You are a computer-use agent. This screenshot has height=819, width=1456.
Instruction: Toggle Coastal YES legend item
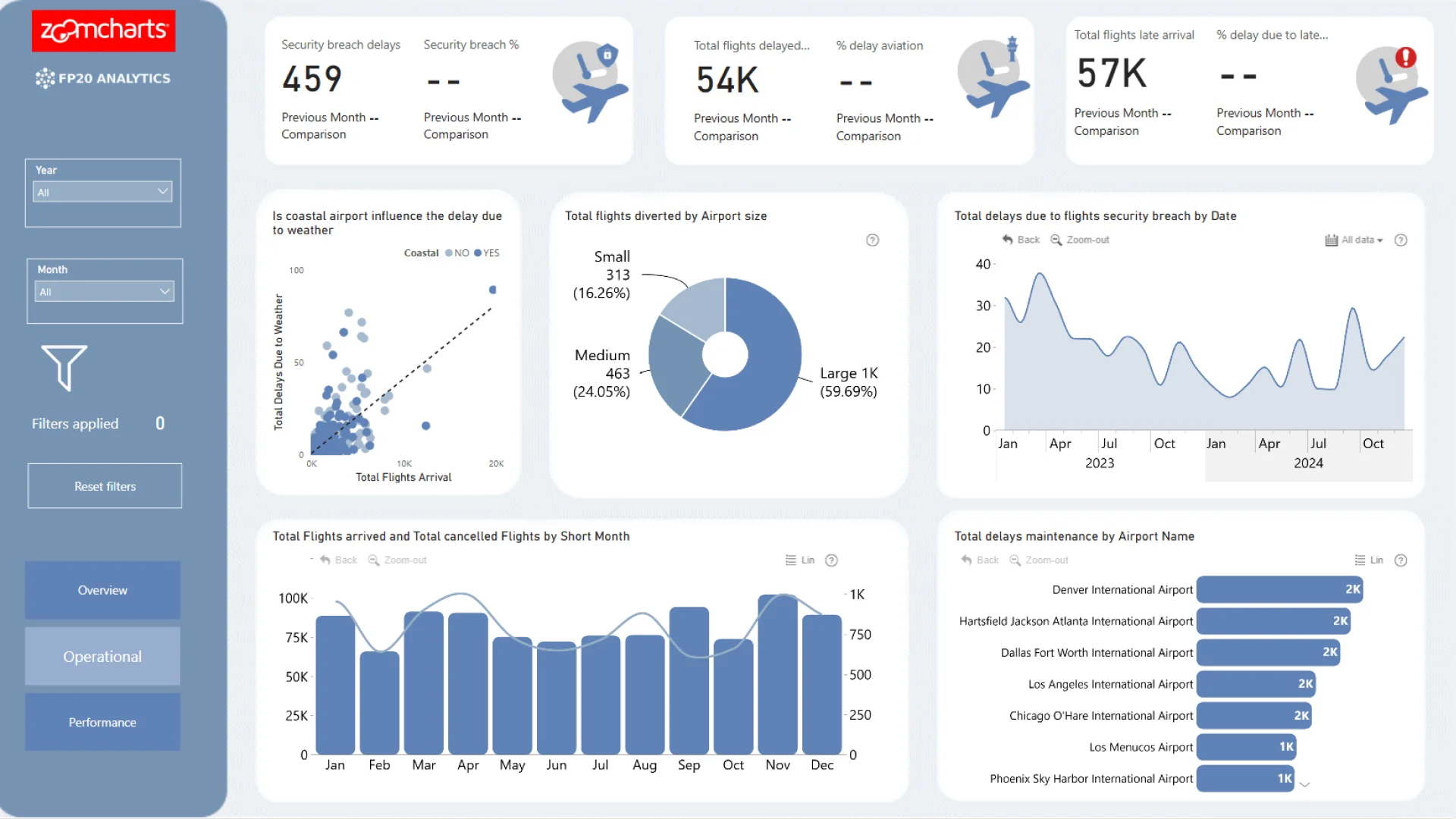pyautogui.click(x=487, y=253)
